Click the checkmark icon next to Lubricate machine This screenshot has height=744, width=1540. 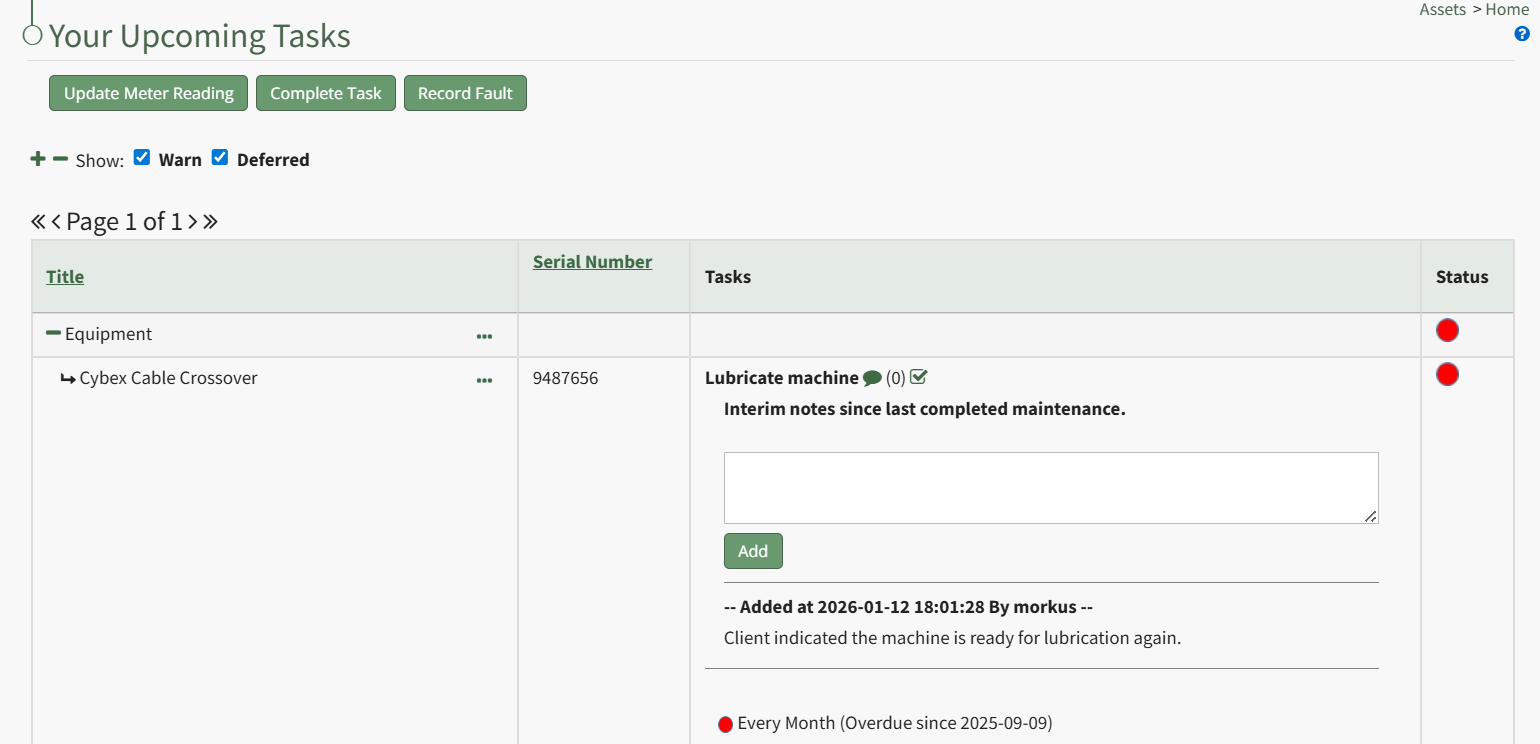(919, 377)
